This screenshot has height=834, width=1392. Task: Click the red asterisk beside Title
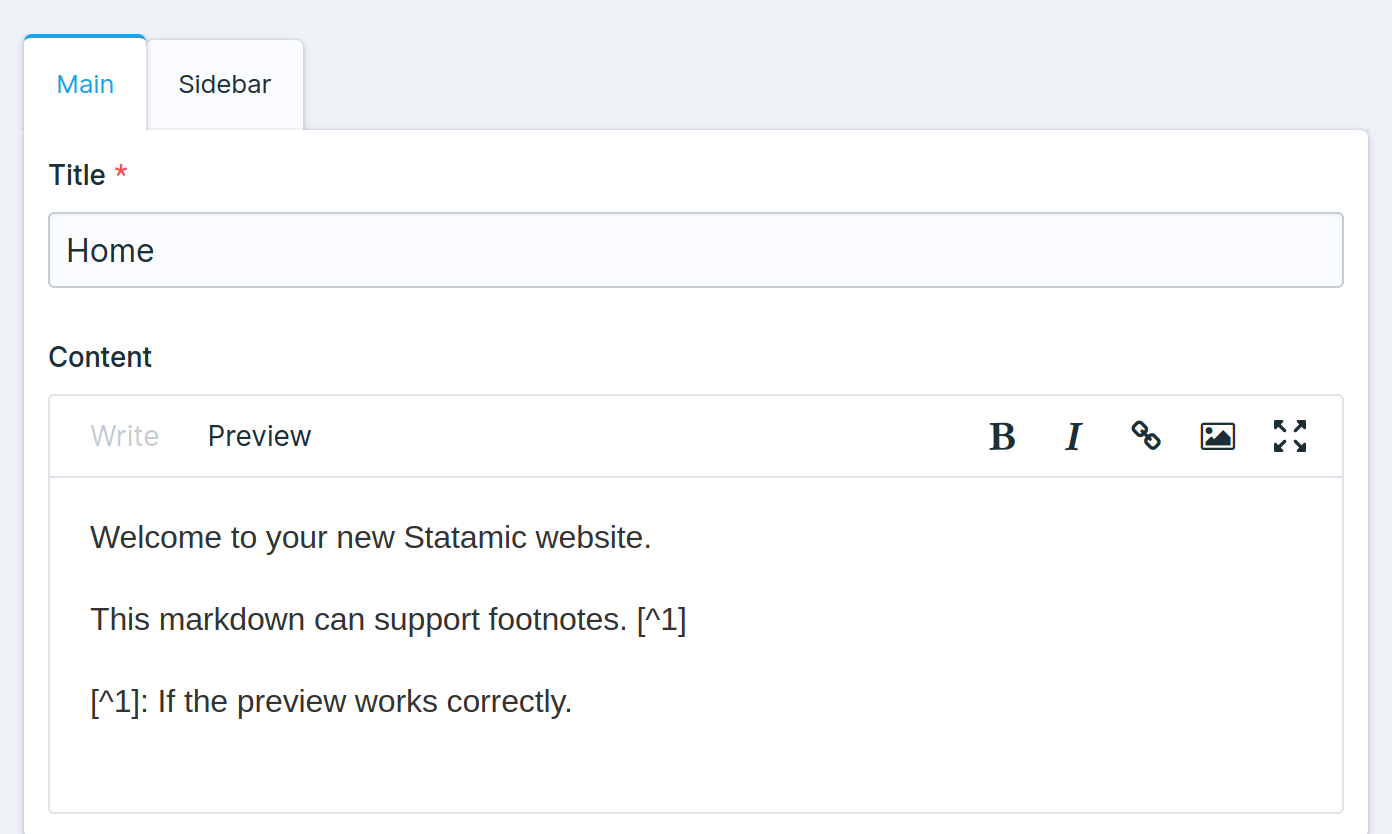(120, 172)
